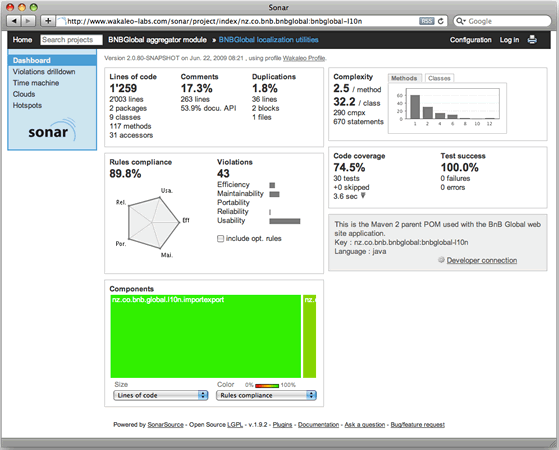Open the Hotspots sidebar item
Screen dimensions: 559x450
[27, 105]
